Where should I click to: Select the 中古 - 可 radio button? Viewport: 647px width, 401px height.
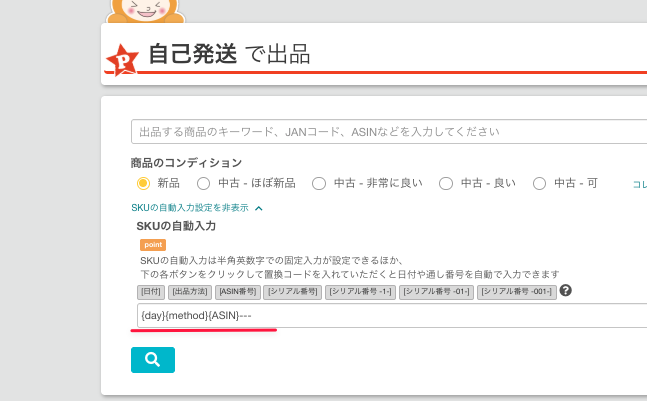pos(540,183)
